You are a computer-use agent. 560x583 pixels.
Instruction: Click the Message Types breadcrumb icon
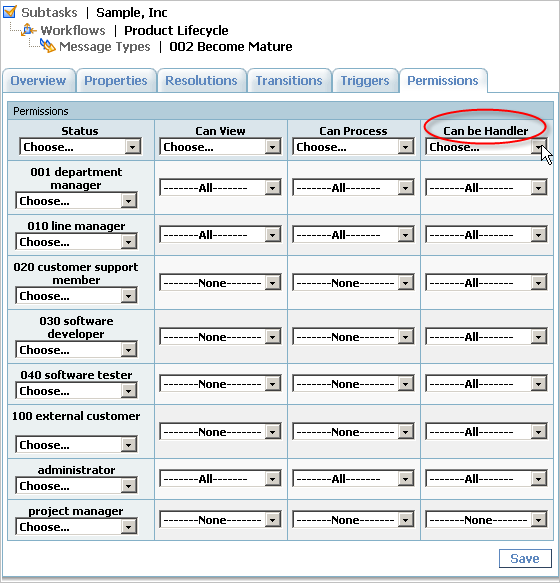pos(48,46)
